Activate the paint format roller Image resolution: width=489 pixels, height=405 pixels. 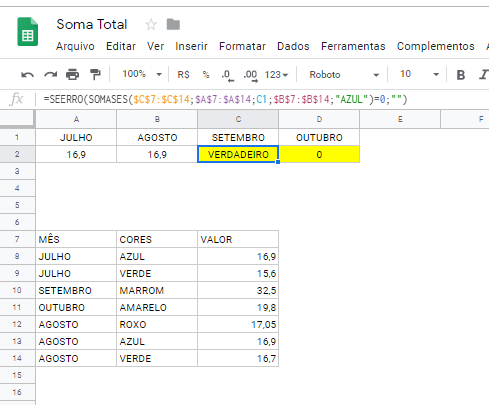95,75
